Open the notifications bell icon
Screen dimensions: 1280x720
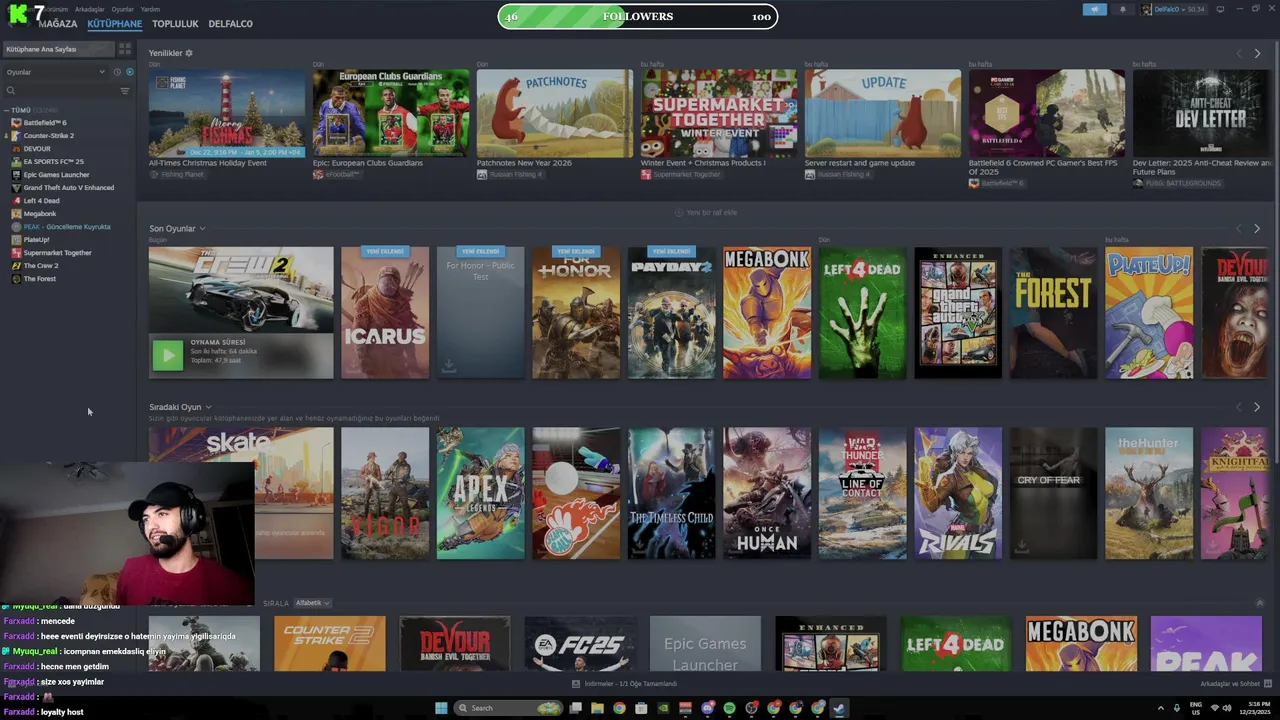[1122, 9]
